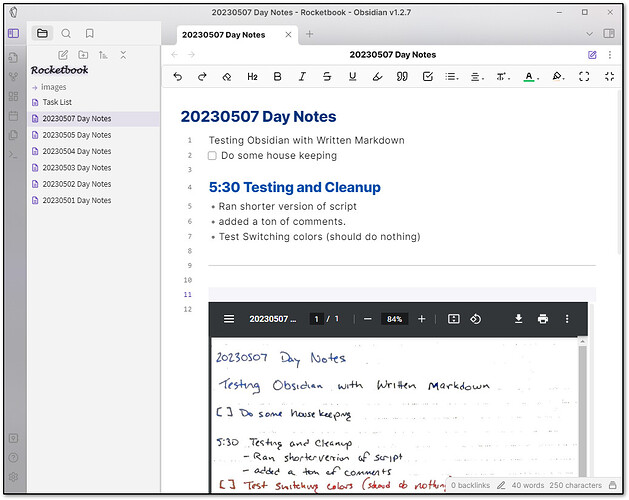Toggle the right sidebar panel

[609, 33]
